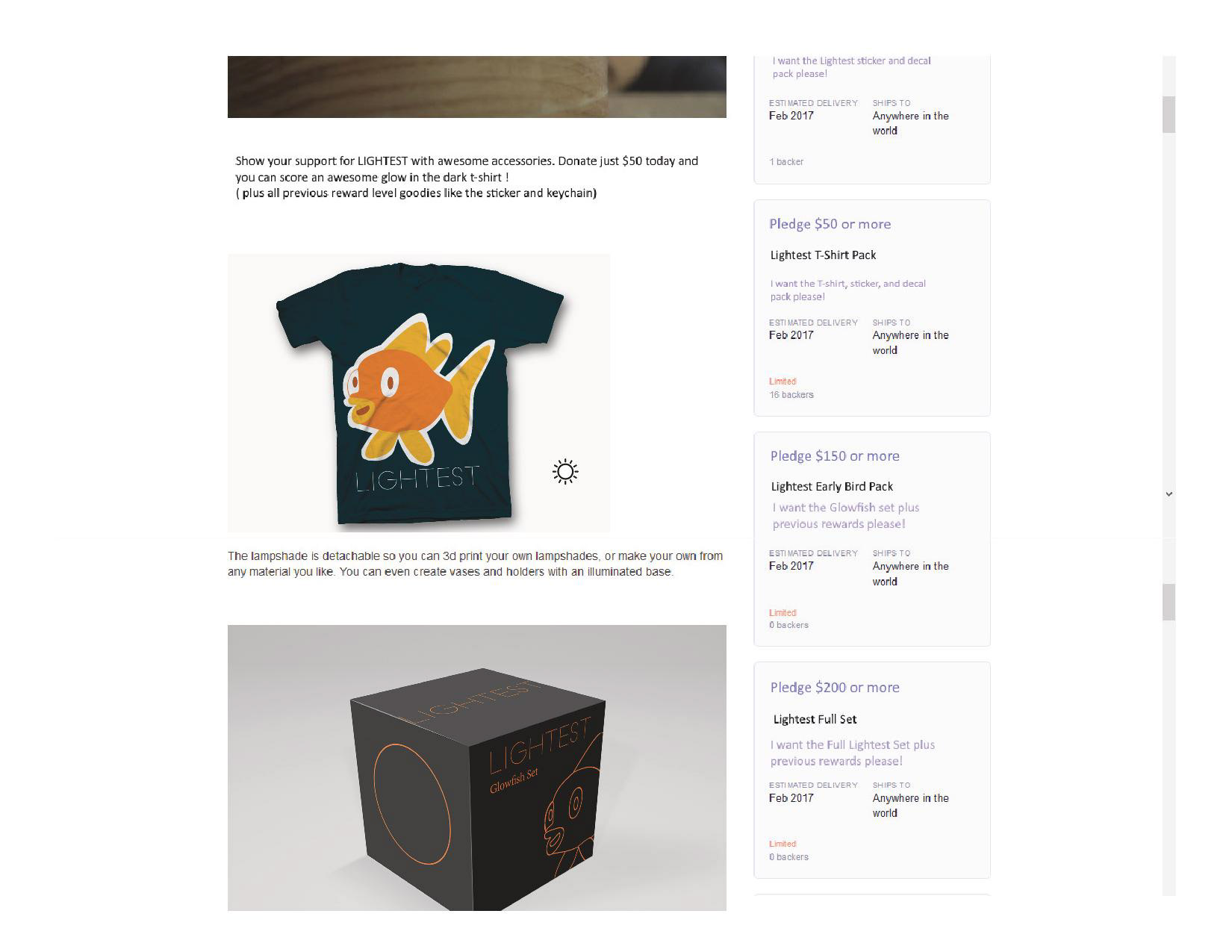Click the goldfish t-shirt image
Viewport: 1232px width, 952px height.
point(419,393)
